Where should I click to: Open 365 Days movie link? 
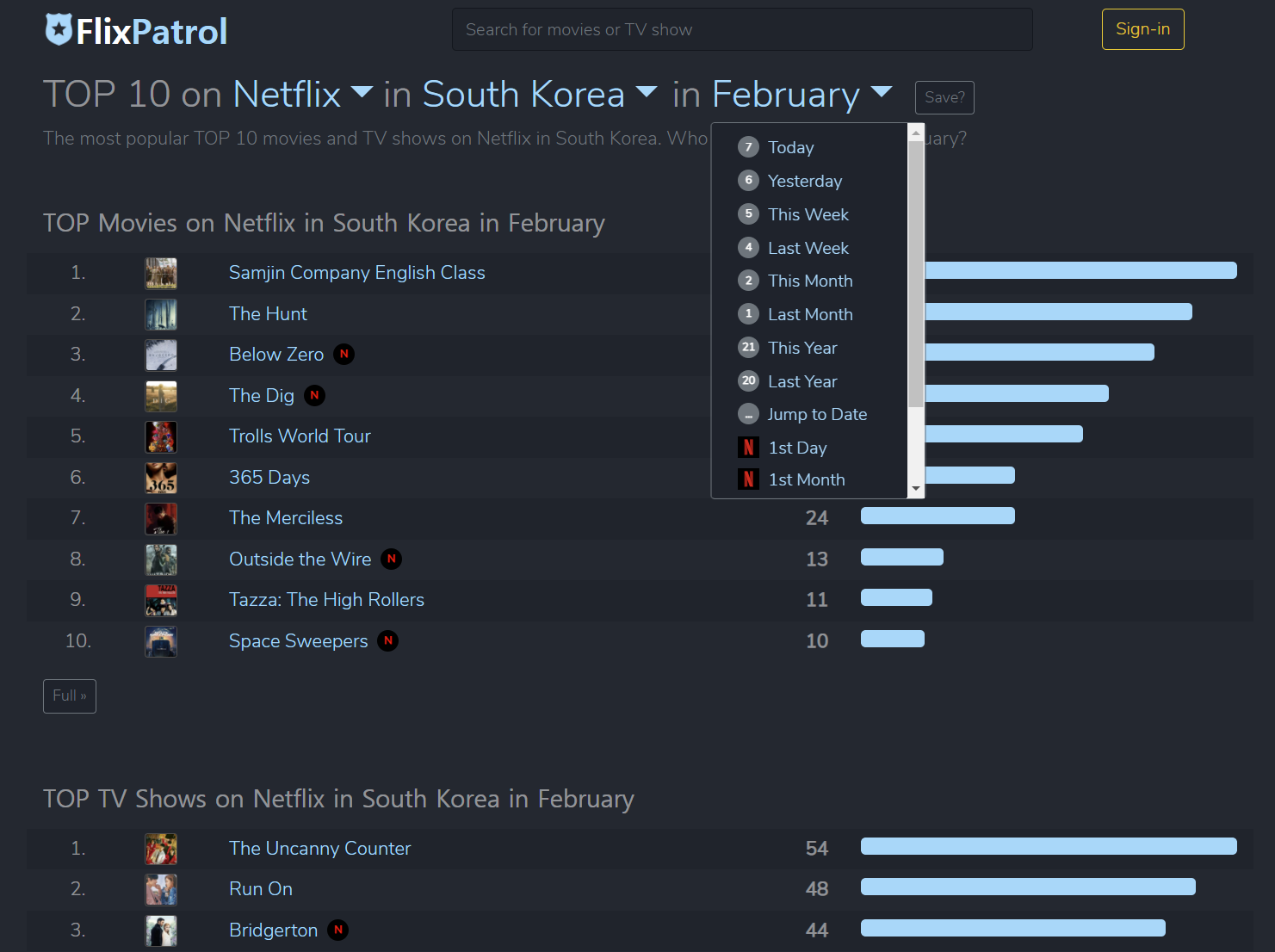pos(269,477)
